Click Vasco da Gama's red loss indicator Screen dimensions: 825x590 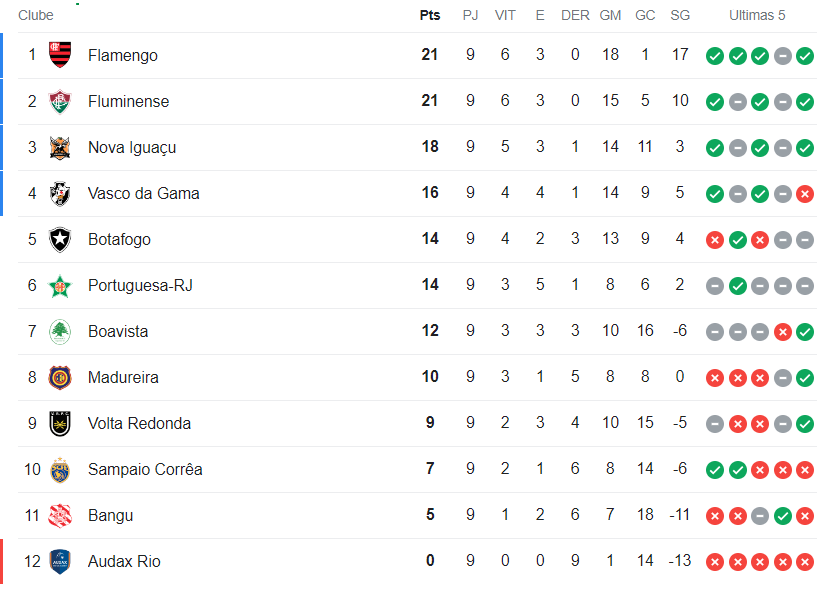click(x=805, y=194)
